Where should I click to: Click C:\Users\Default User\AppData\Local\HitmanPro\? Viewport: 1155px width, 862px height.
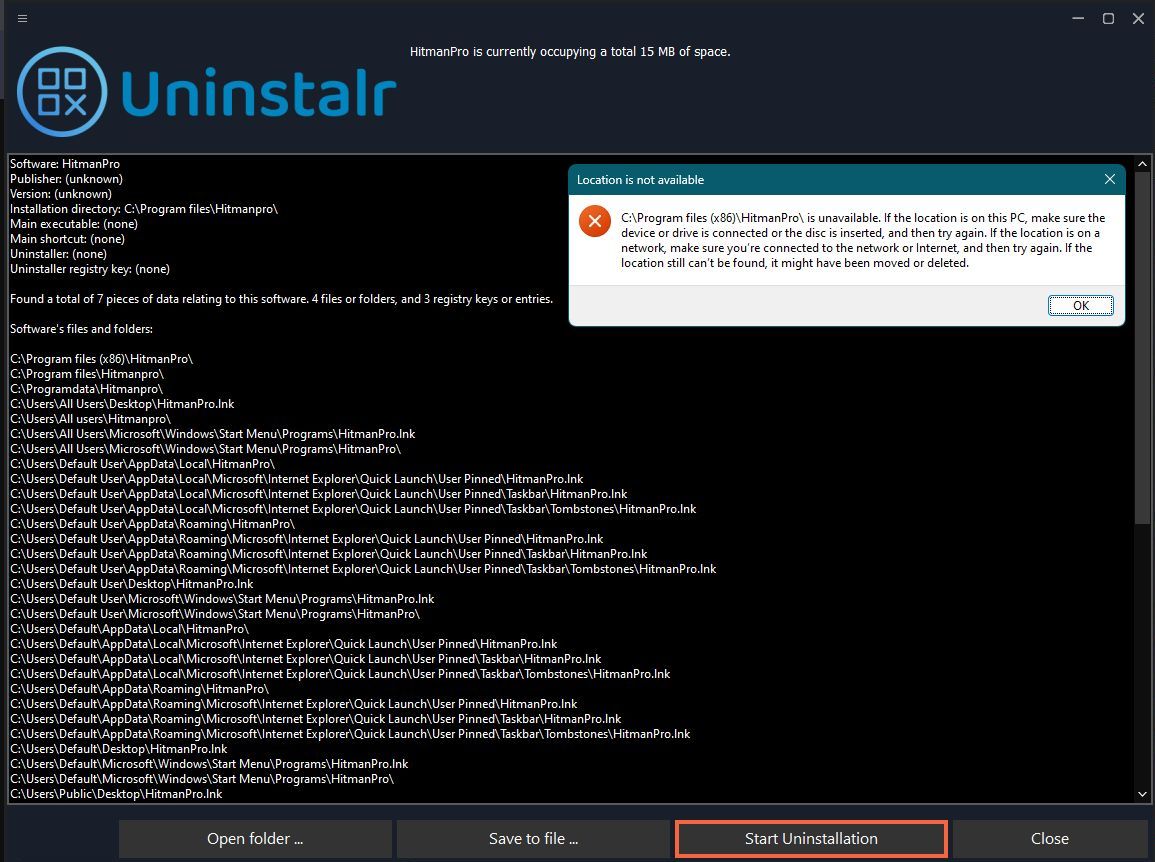coord(142,464)
